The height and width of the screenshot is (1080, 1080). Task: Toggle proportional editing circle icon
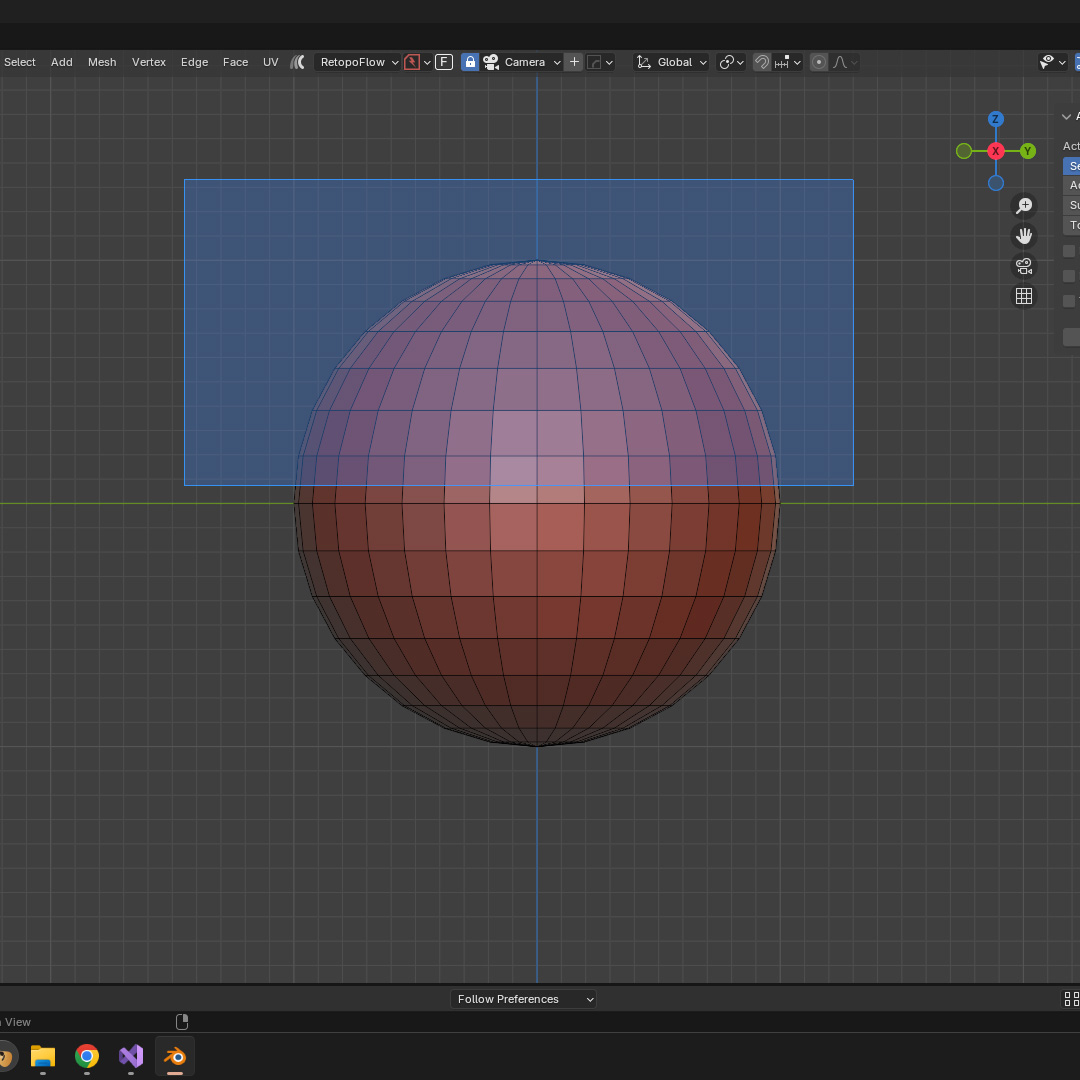coord(819,62)
